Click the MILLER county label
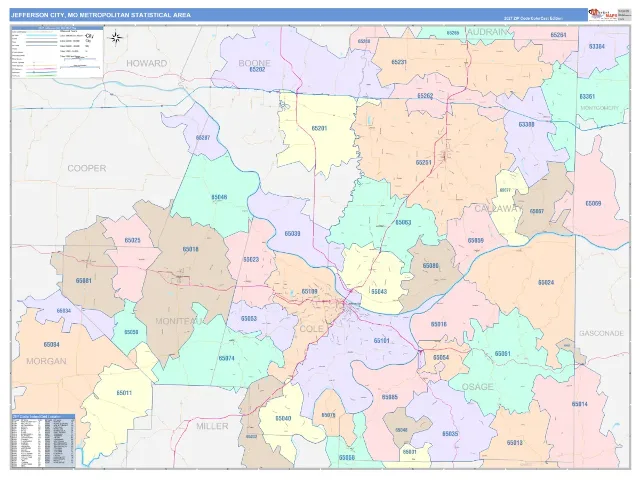The width and height of the screenshot is (640, 480). point(212,426)
